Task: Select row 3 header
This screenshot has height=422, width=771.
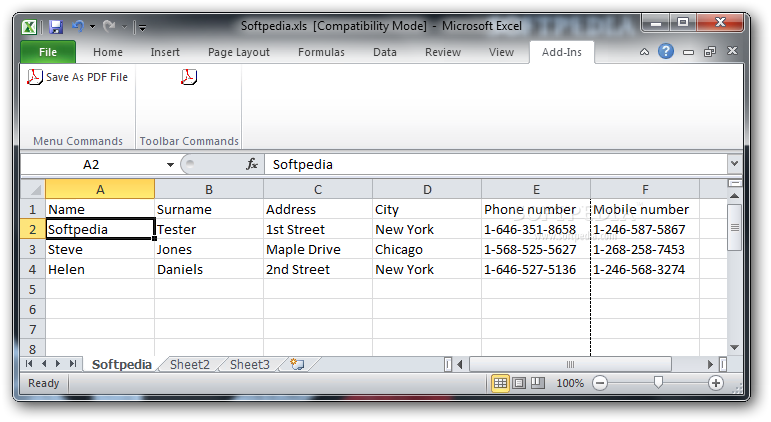Action: (x=32, y=249)
